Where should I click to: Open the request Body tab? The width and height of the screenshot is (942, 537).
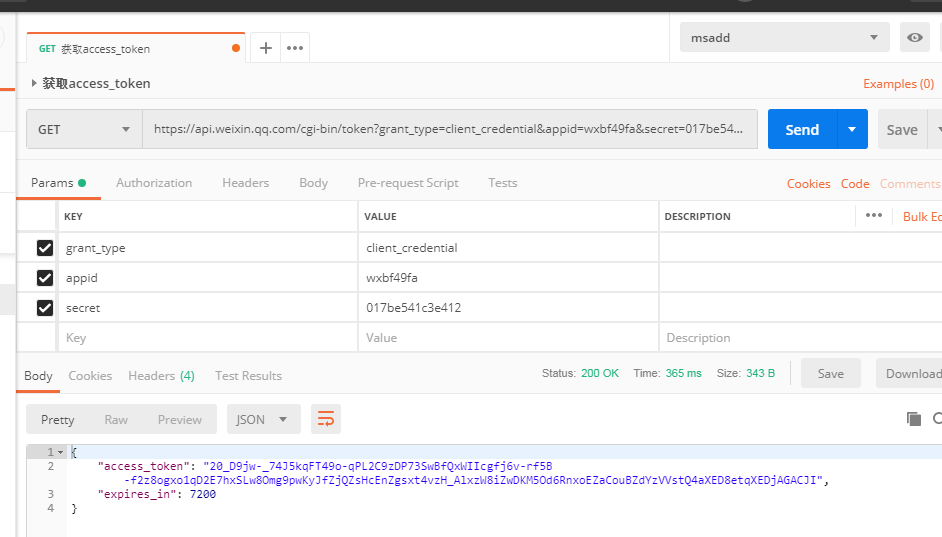(x=314, y=183)
